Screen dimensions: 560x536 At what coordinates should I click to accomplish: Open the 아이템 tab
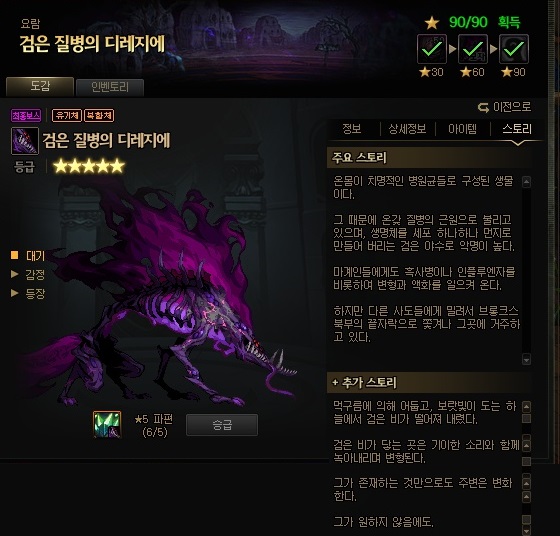pyautogui.click(x=462, y=129)
